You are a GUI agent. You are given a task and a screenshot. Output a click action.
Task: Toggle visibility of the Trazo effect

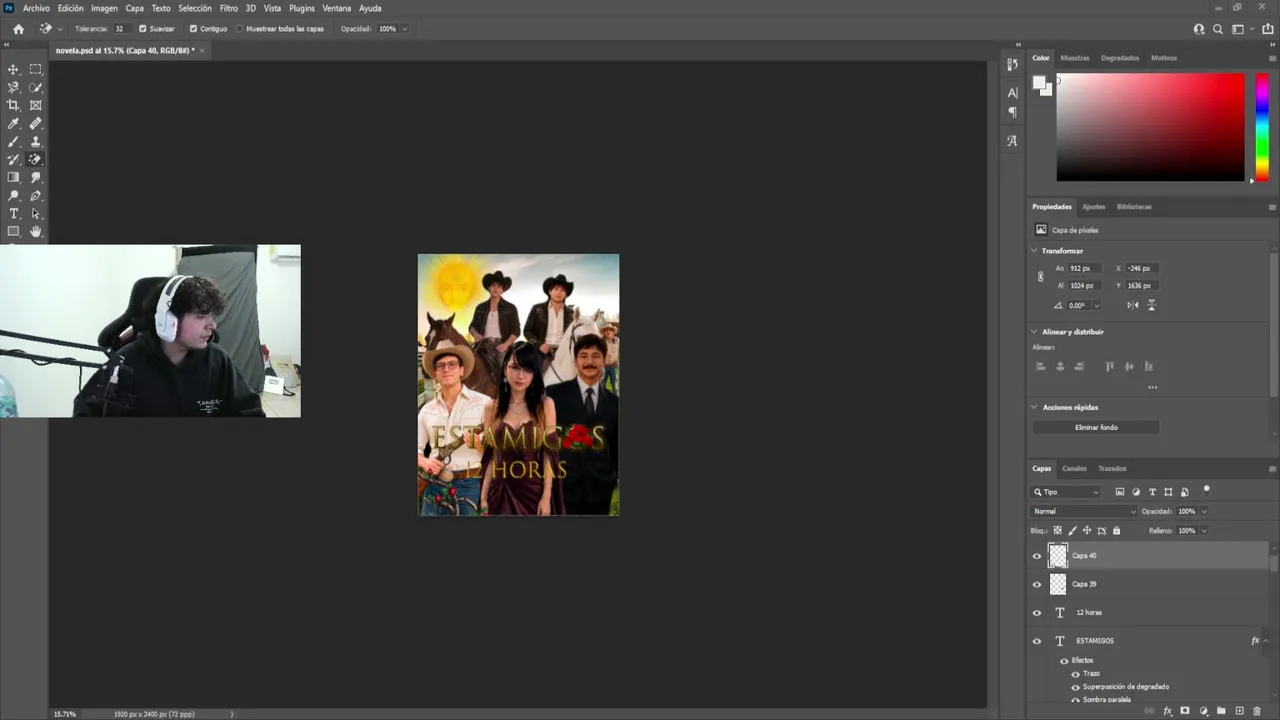point(1076,674)
